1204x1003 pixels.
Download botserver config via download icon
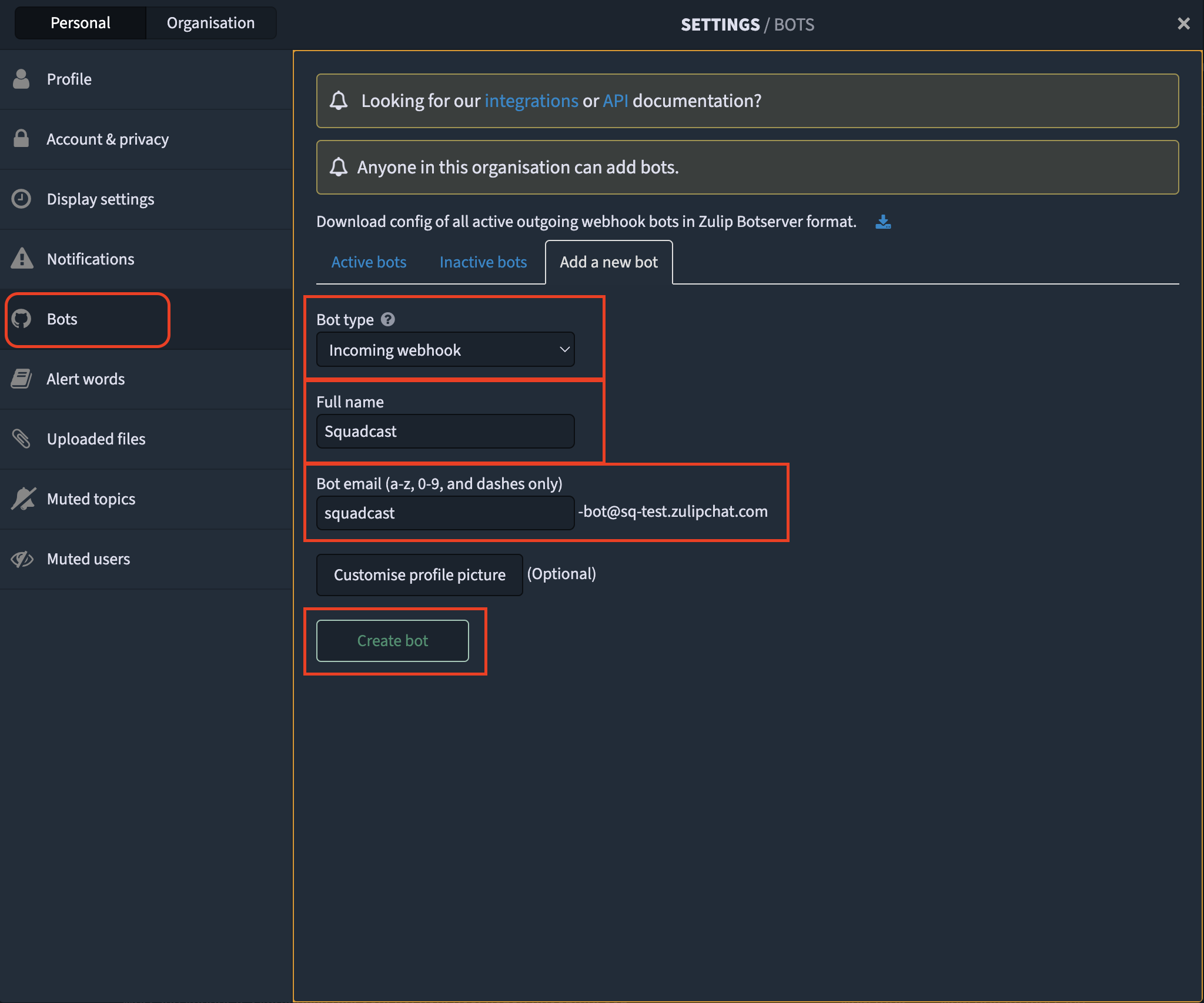pyautogui.click(x=883, y=222)
